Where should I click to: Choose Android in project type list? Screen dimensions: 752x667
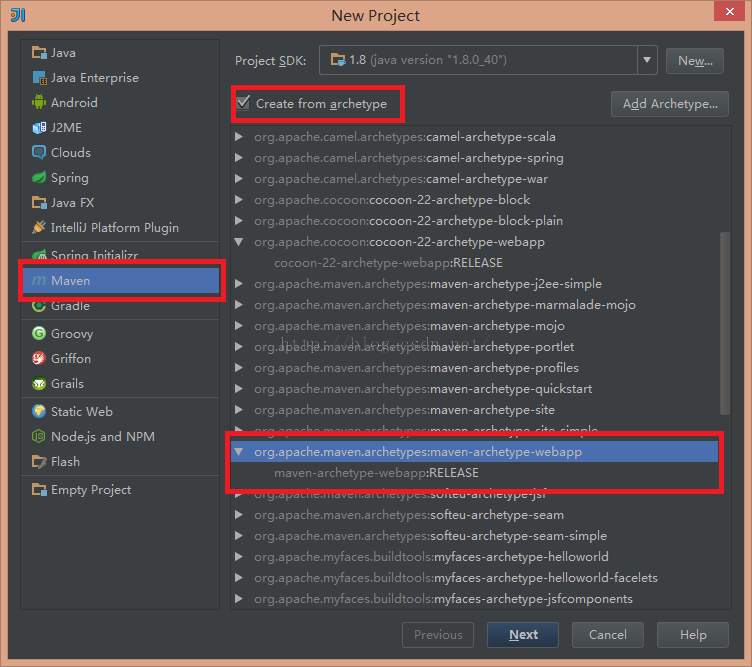coord(120,102)
